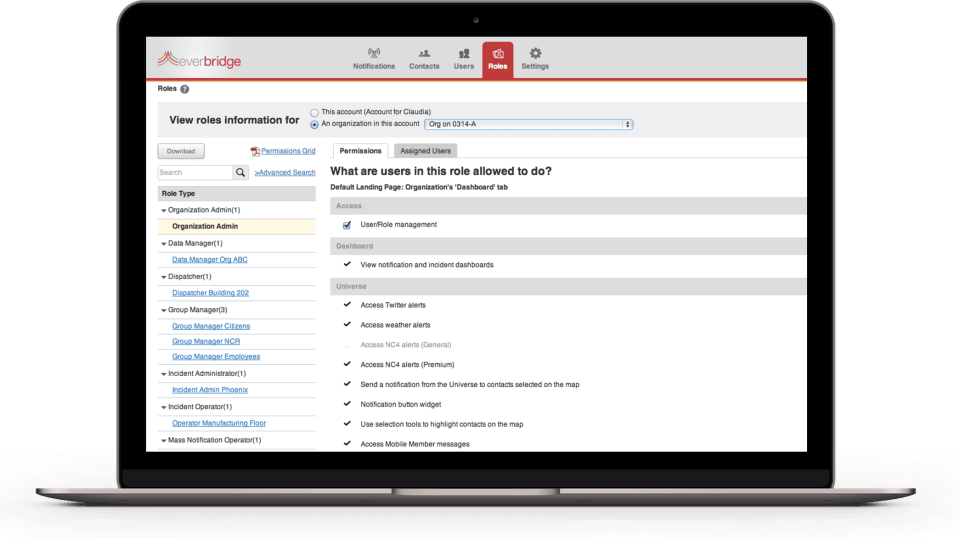Collapse the Incident Administrator(1) group
This screenshot has width=960, height=538.
(163, 374)
